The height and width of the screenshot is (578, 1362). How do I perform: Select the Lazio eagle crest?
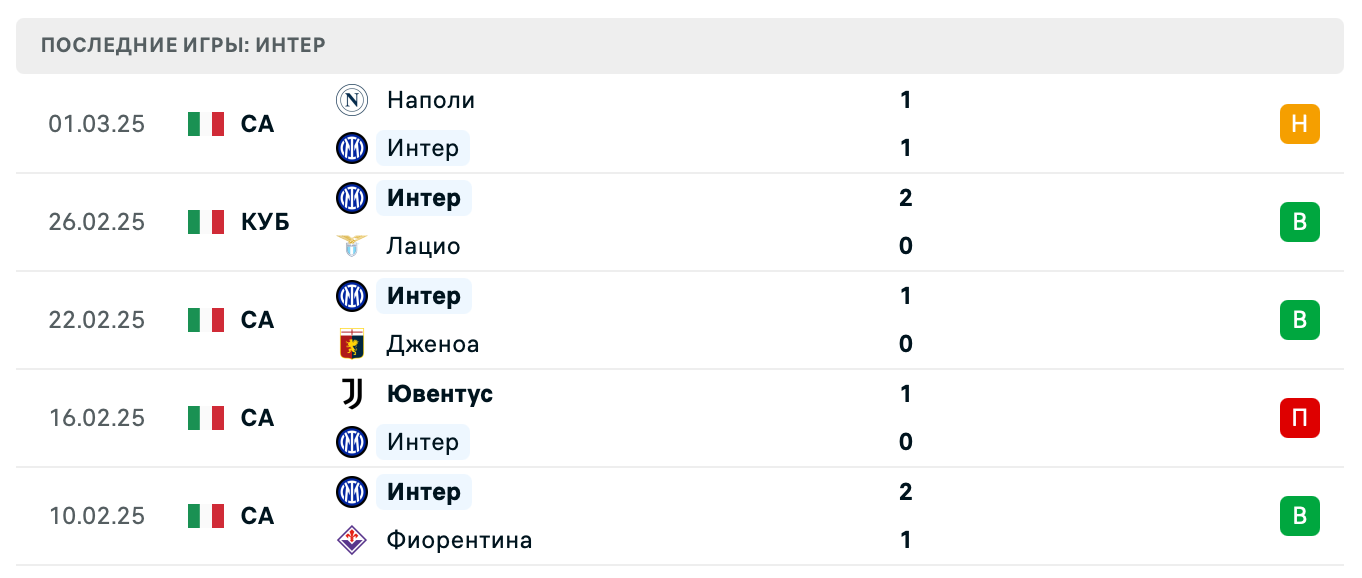point(352,246)
